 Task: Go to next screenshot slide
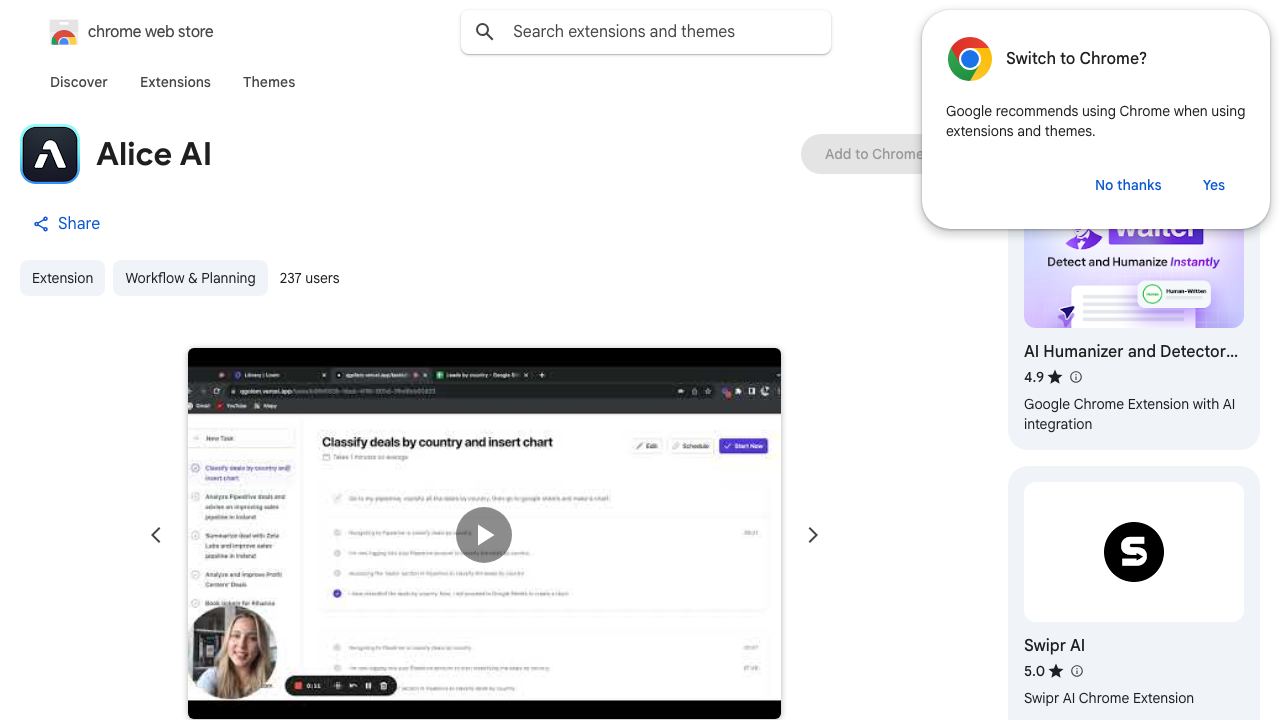812,535
